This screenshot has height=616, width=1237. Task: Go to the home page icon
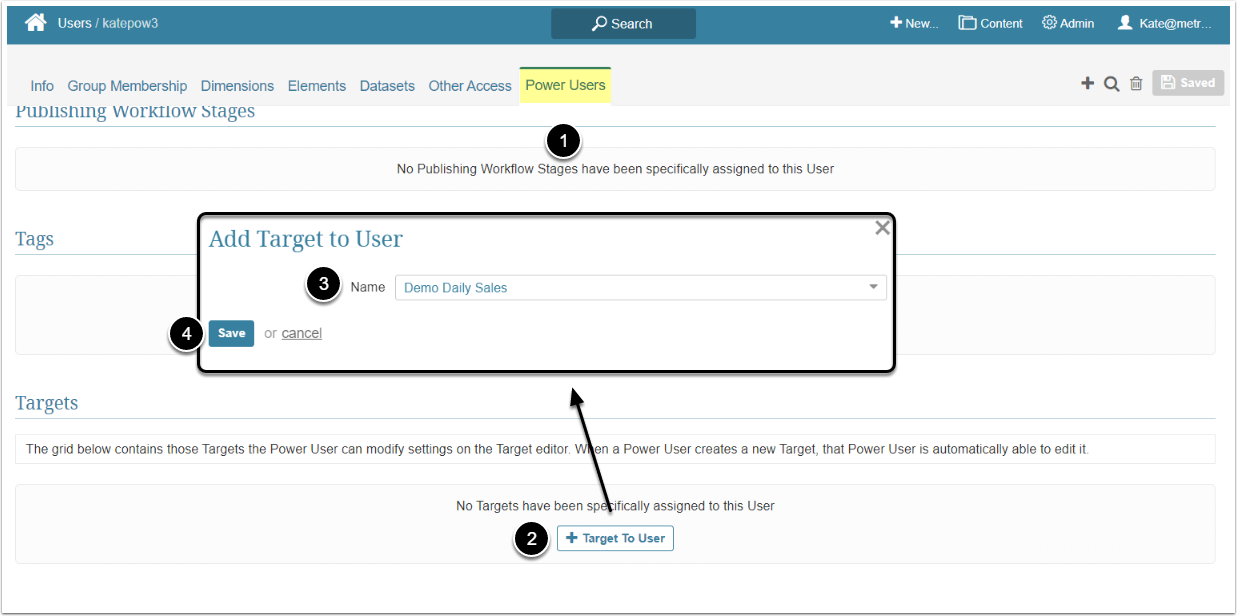(x=36, y=22)
